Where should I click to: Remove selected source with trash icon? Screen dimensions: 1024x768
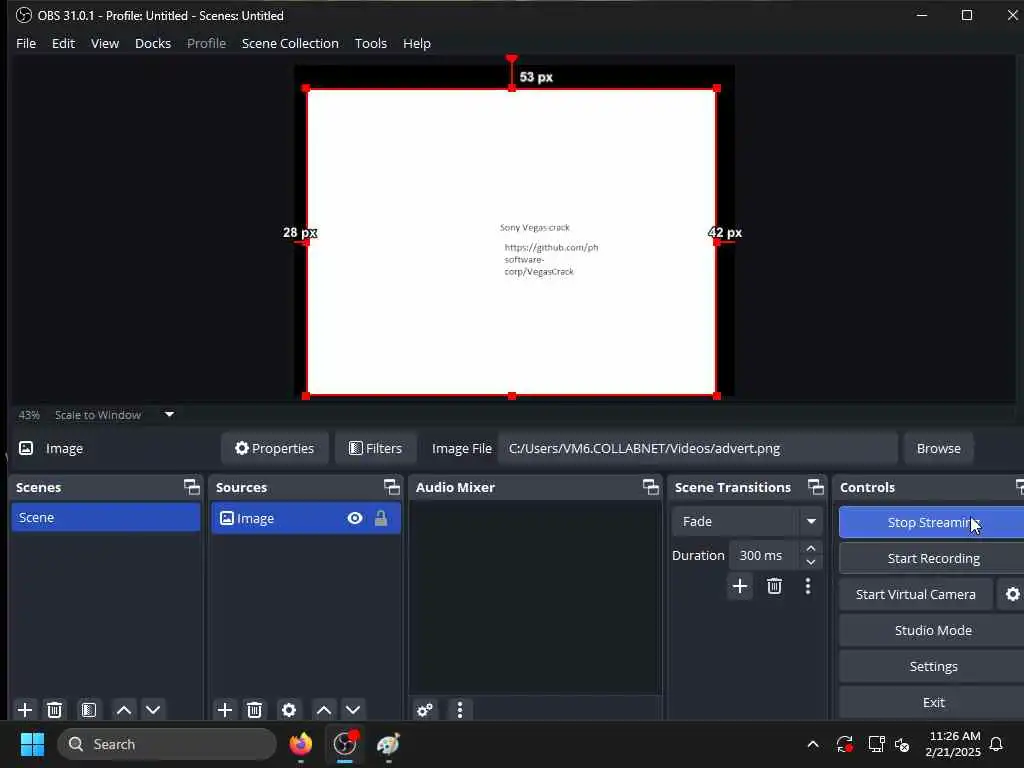[255, 709]
